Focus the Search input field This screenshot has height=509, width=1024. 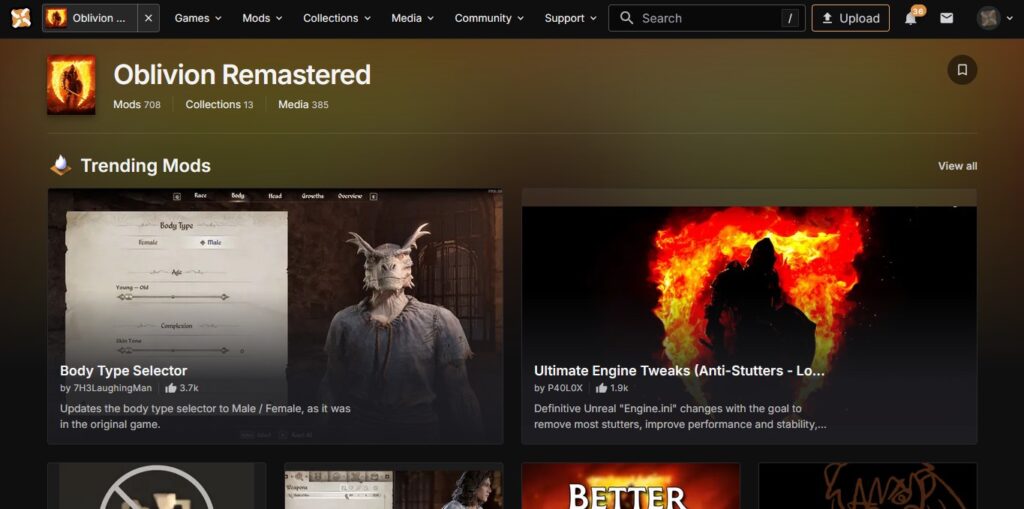pos(707,18)
